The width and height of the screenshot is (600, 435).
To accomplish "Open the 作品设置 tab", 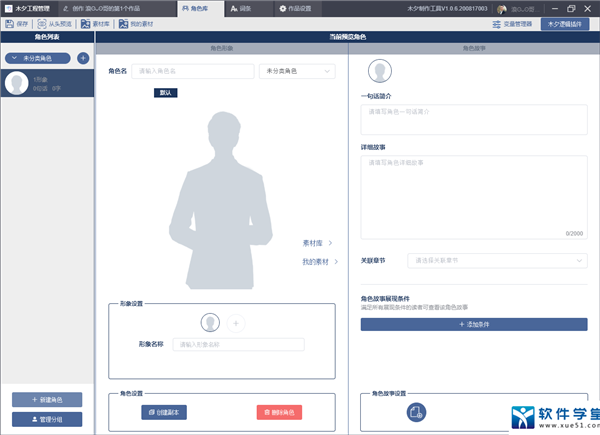I will coord(298,8).
